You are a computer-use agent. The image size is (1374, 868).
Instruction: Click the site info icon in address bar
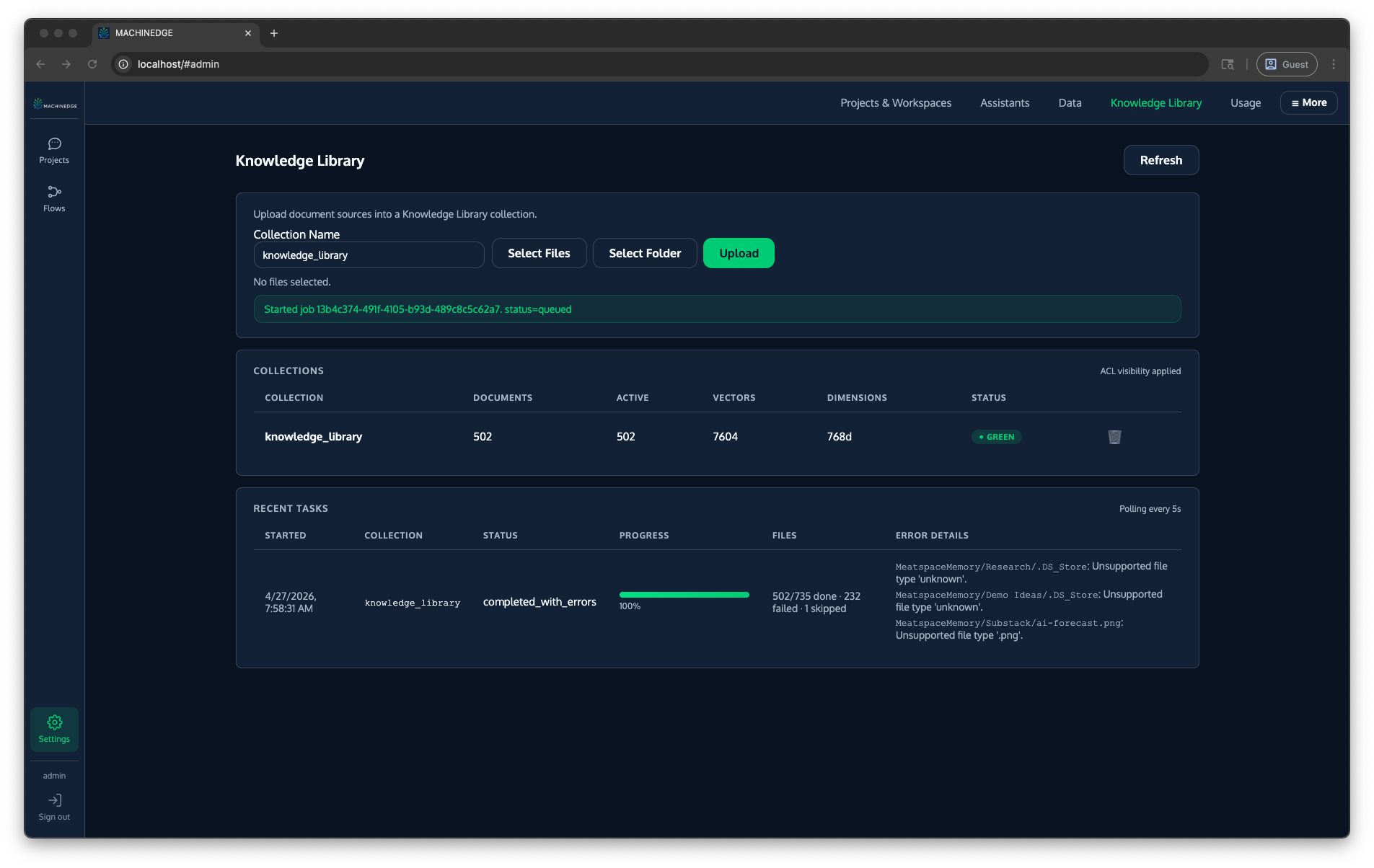tap(123, 64)
